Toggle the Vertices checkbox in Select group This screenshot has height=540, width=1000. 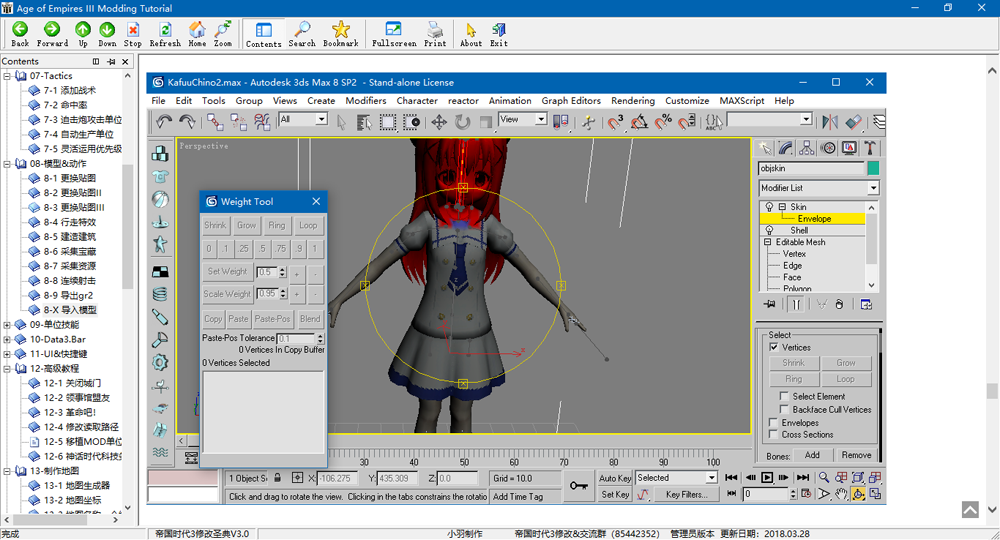[774, 347]
